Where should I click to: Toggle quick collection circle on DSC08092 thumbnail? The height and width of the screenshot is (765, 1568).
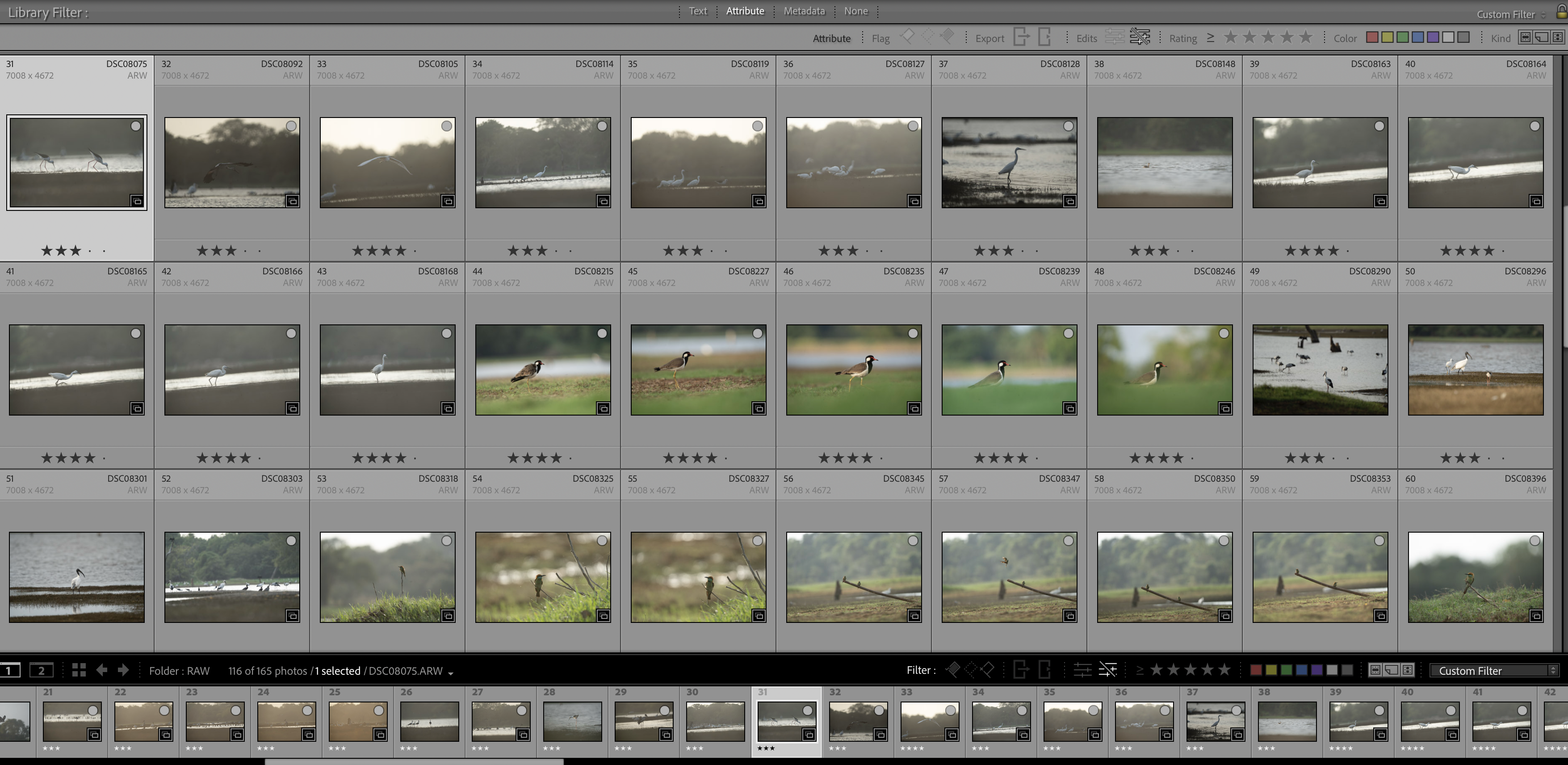[x=292, y=126]
